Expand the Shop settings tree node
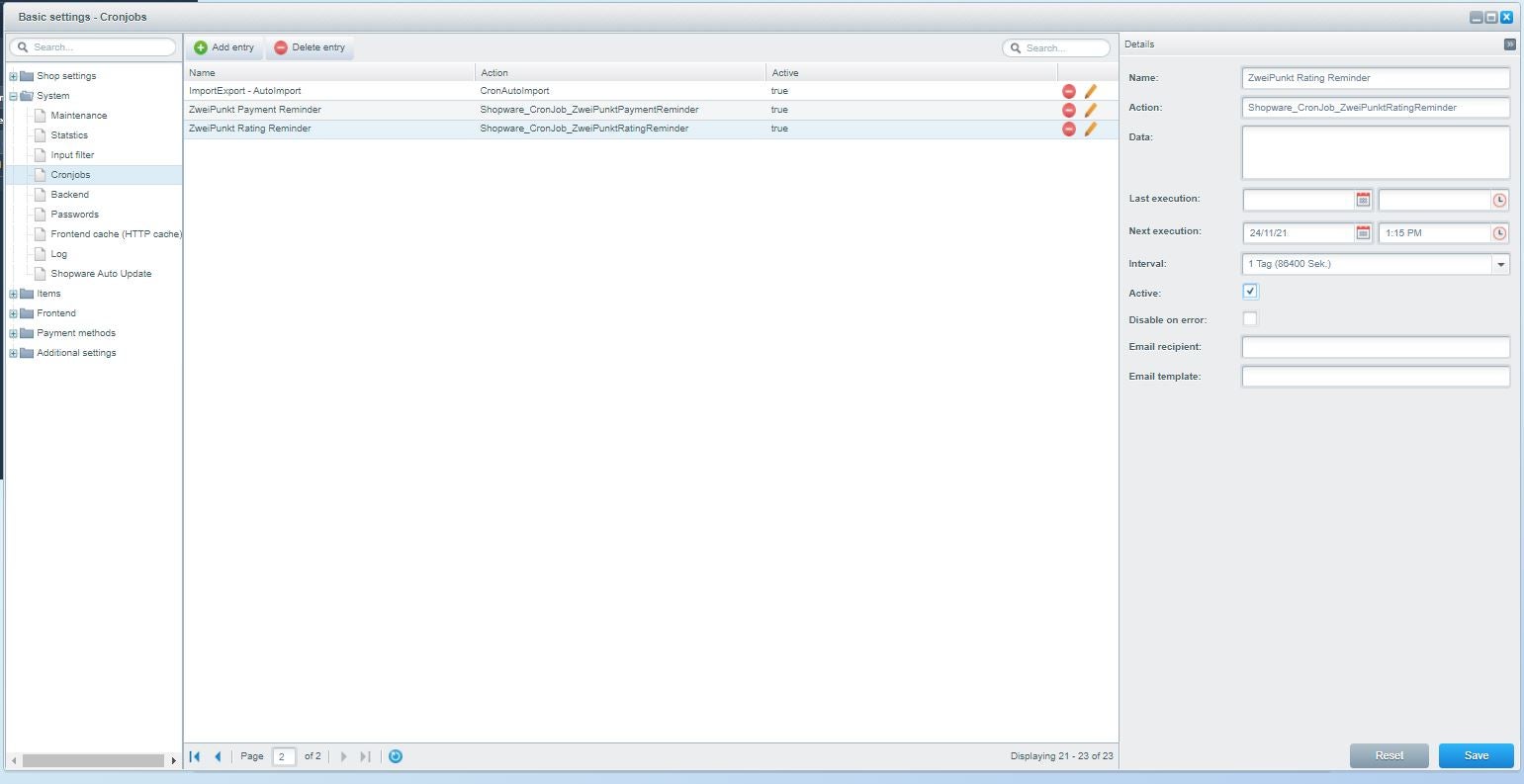 click(13, 76)
